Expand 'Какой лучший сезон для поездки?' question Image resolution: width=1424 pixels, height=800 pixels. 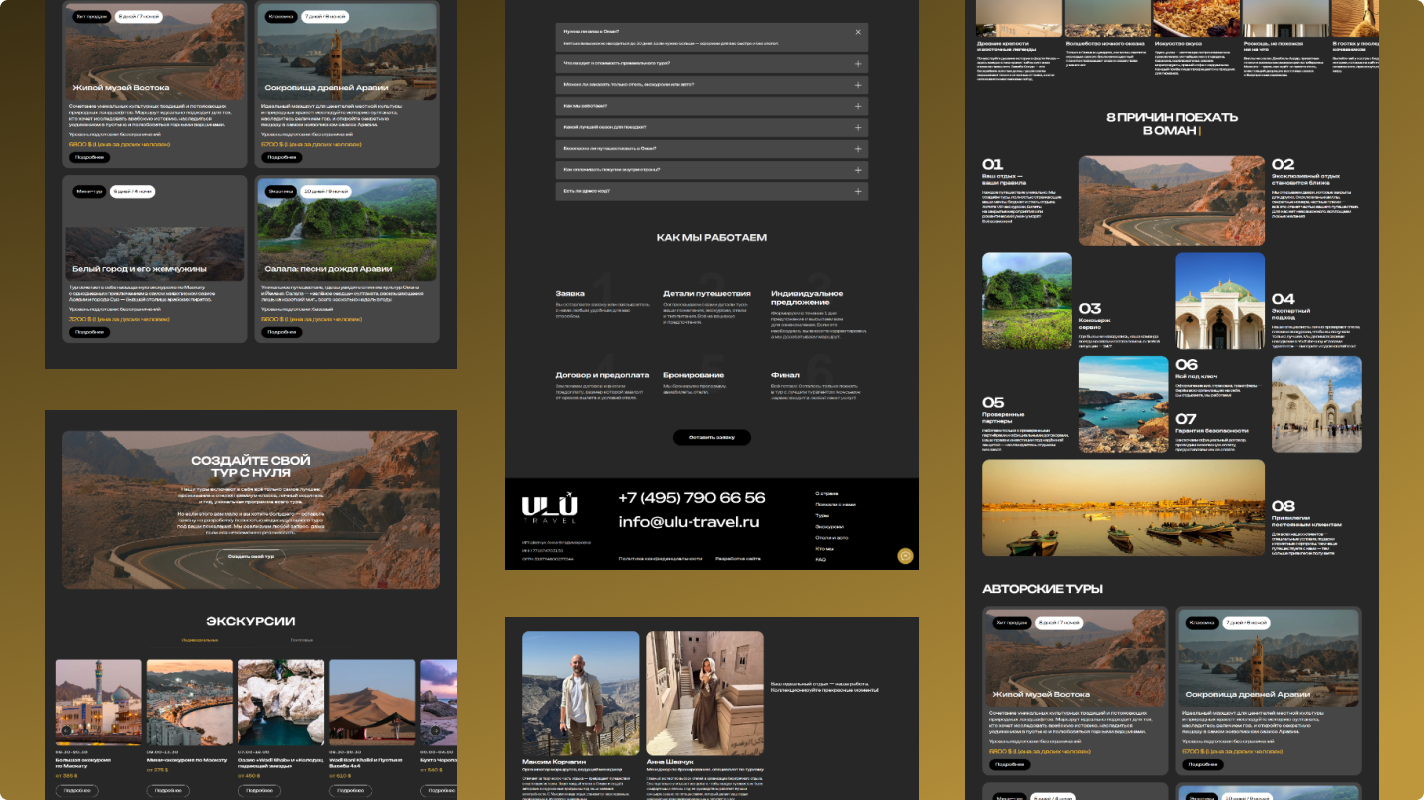[711, 127]
